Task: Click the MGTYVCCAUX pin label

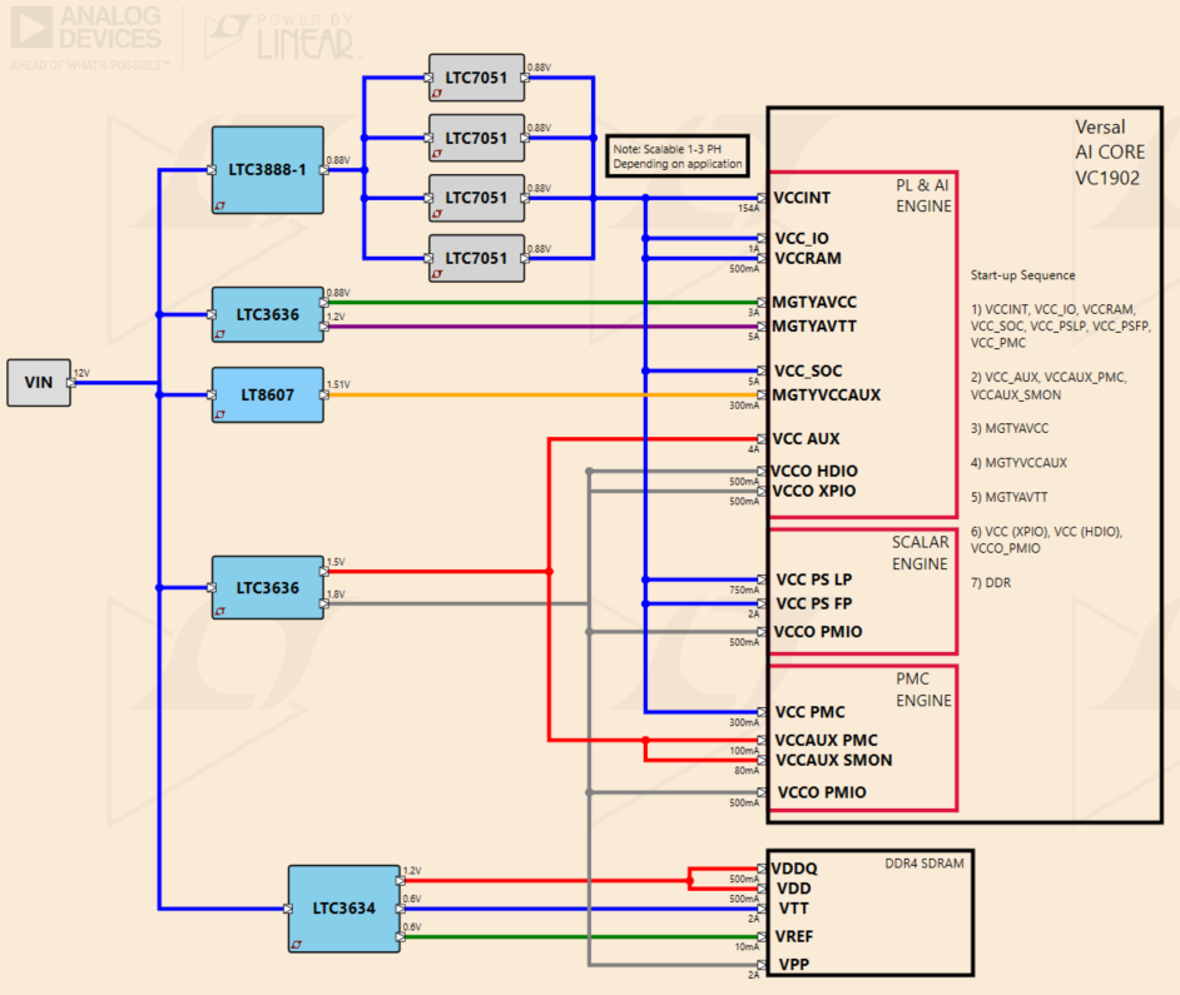Action: (x=826, y=395)
